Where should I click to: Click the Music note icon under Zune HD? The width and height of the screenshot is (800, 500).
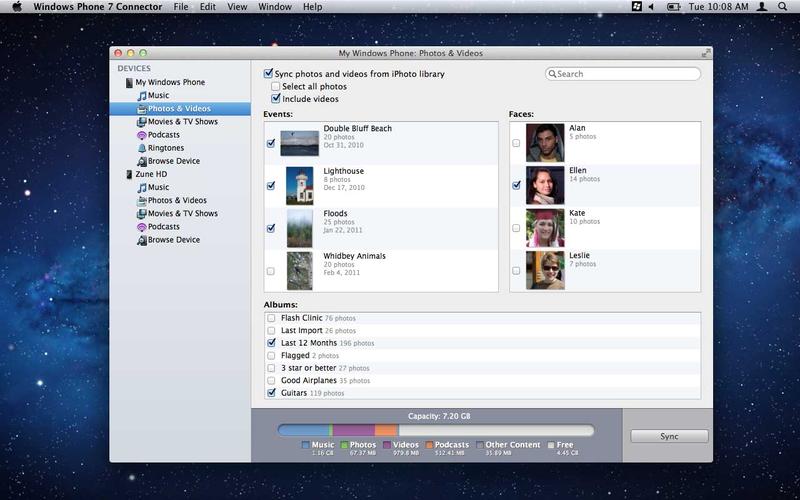click(x=142, y=187)
